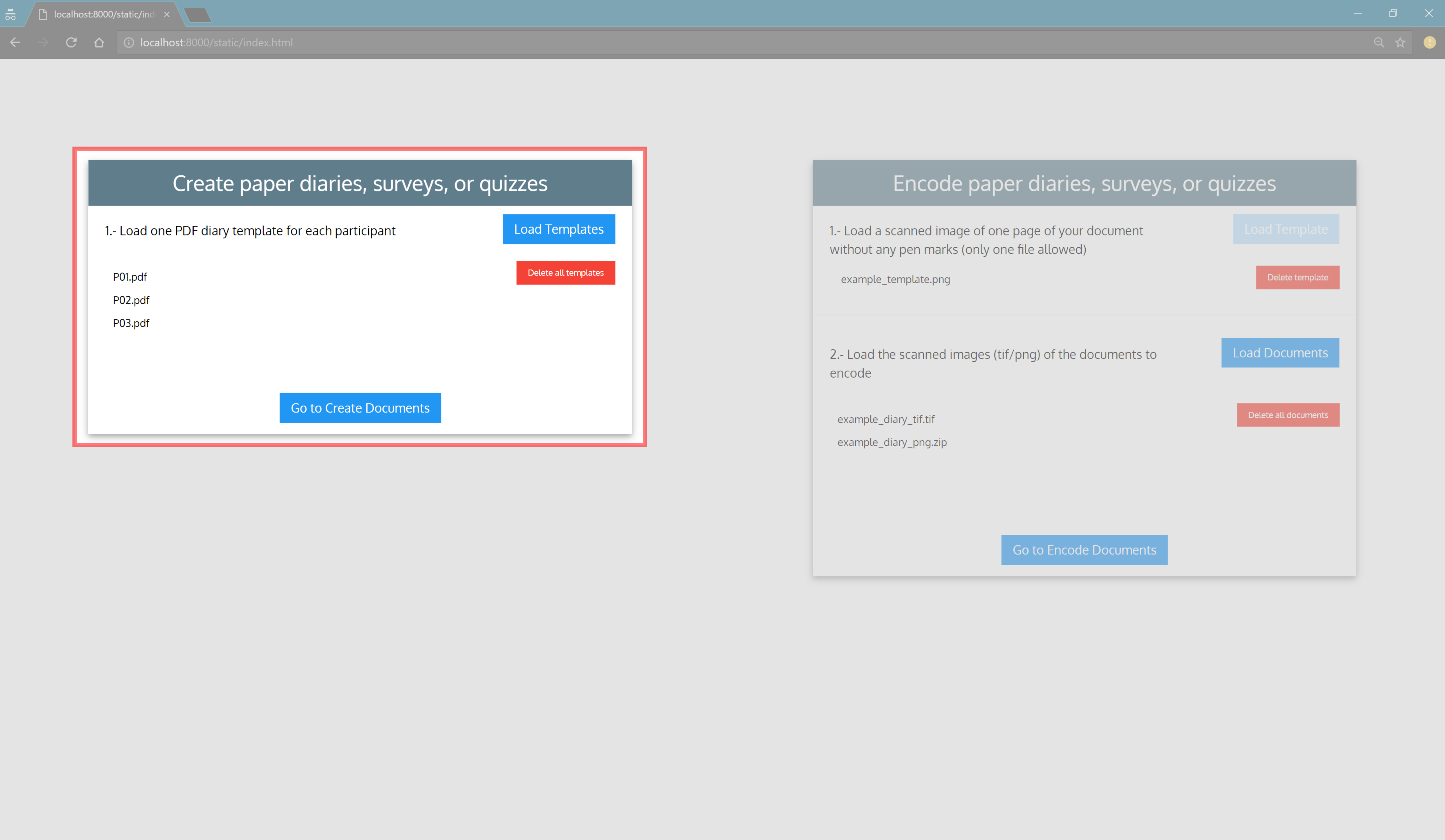Show site information icon in address bar

(129, 42)
